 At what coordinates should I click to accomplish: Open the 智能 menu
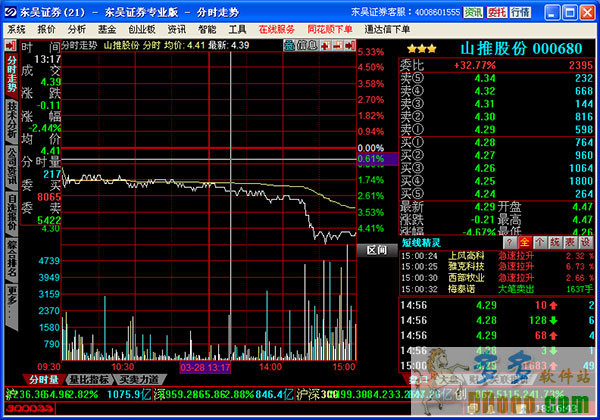tap(207, 29)
